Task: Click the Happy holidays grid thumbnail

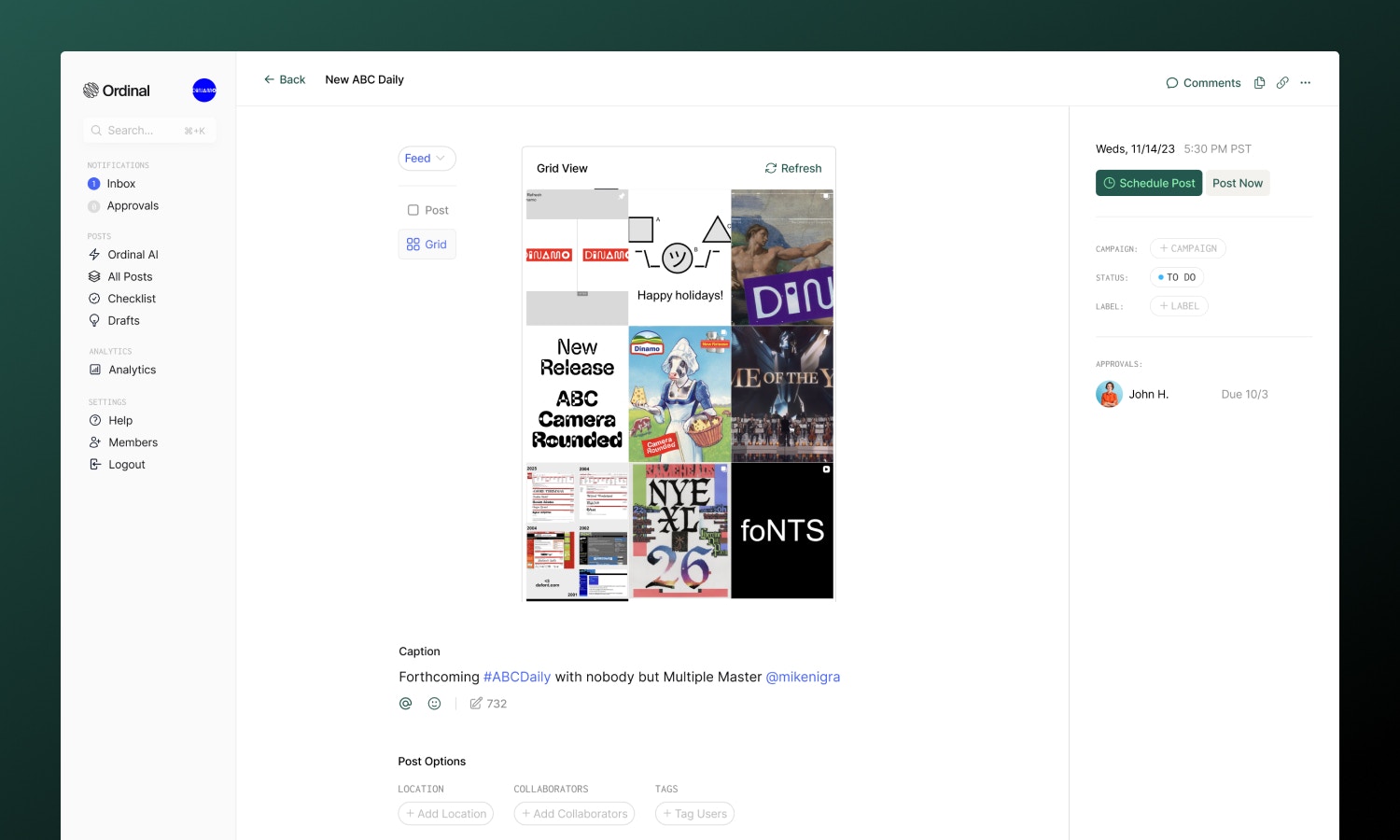Action: 679,258
